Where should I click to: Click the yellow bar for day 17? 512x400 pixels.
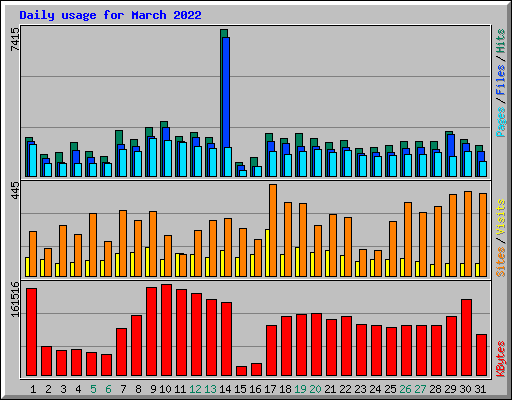(267, 253)
